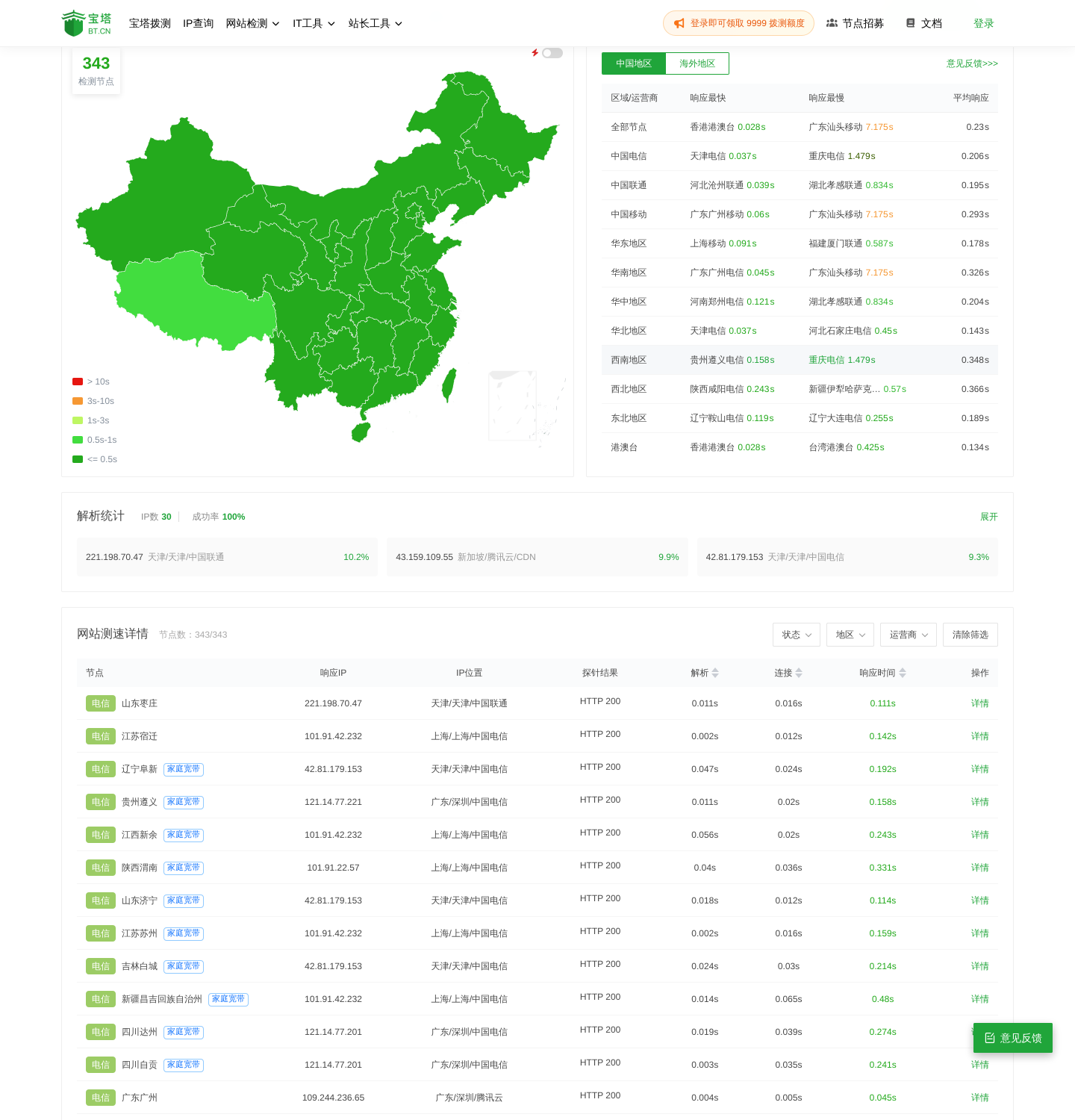This screenshot has width=1075, height=1120.
Task: Open the IT工具 dropdown menu
Action: [314, 23]
